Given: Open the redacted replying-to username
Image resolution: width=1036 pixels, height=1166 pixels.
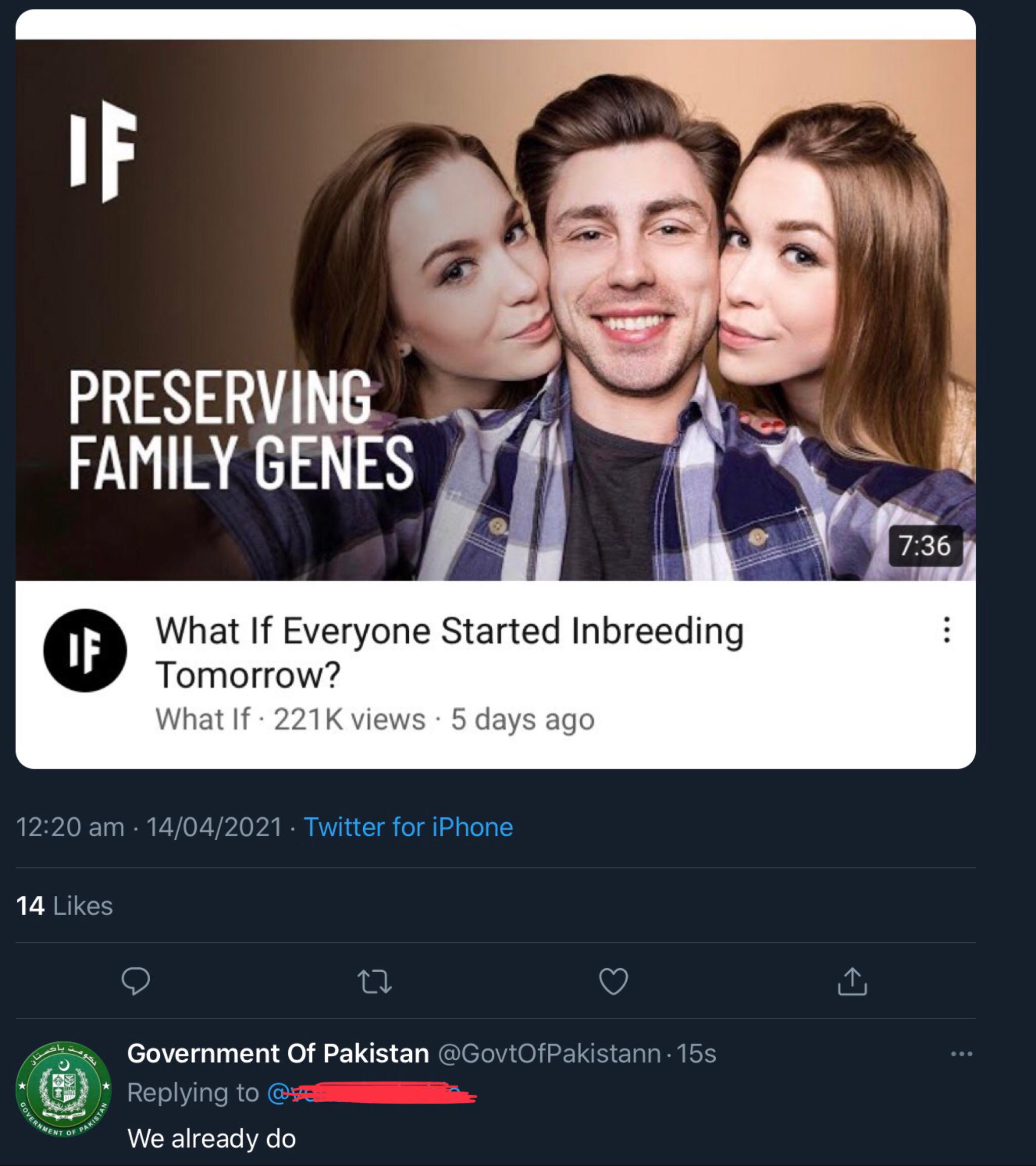Looking at the screenshot, I should click(371, 1093).
